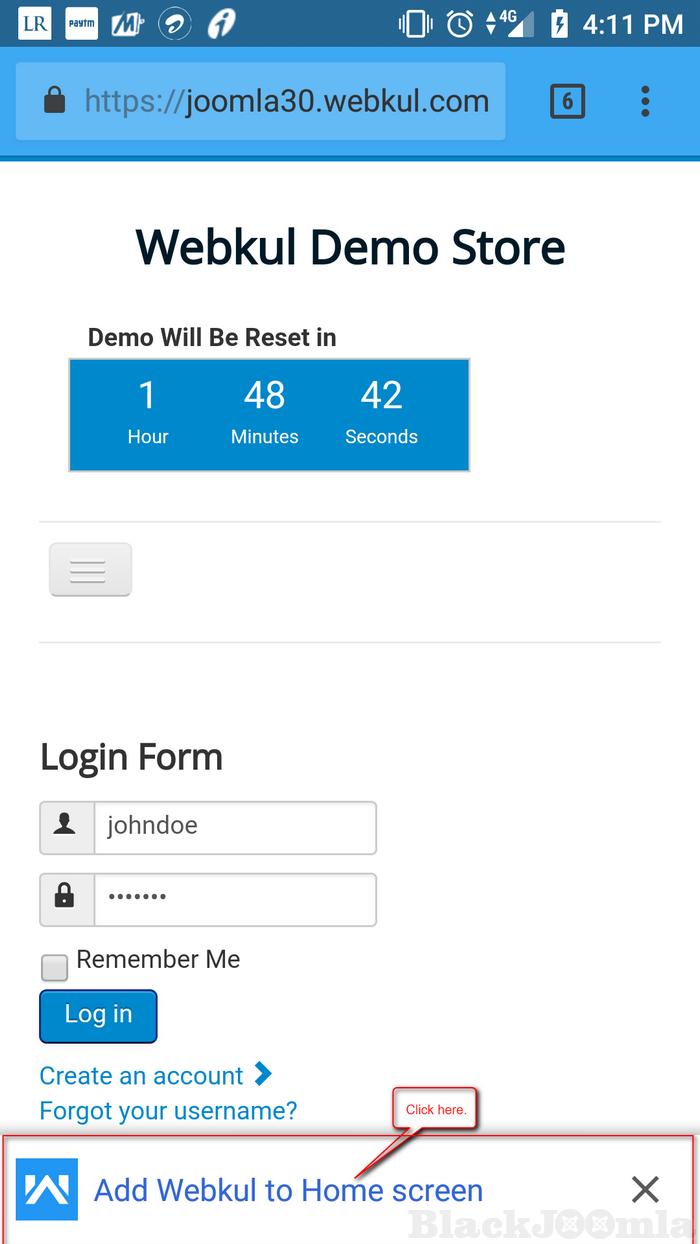Focus the password input field
Image resolution: width=700 pixels, height=1244 pixels.
point(234,899)
